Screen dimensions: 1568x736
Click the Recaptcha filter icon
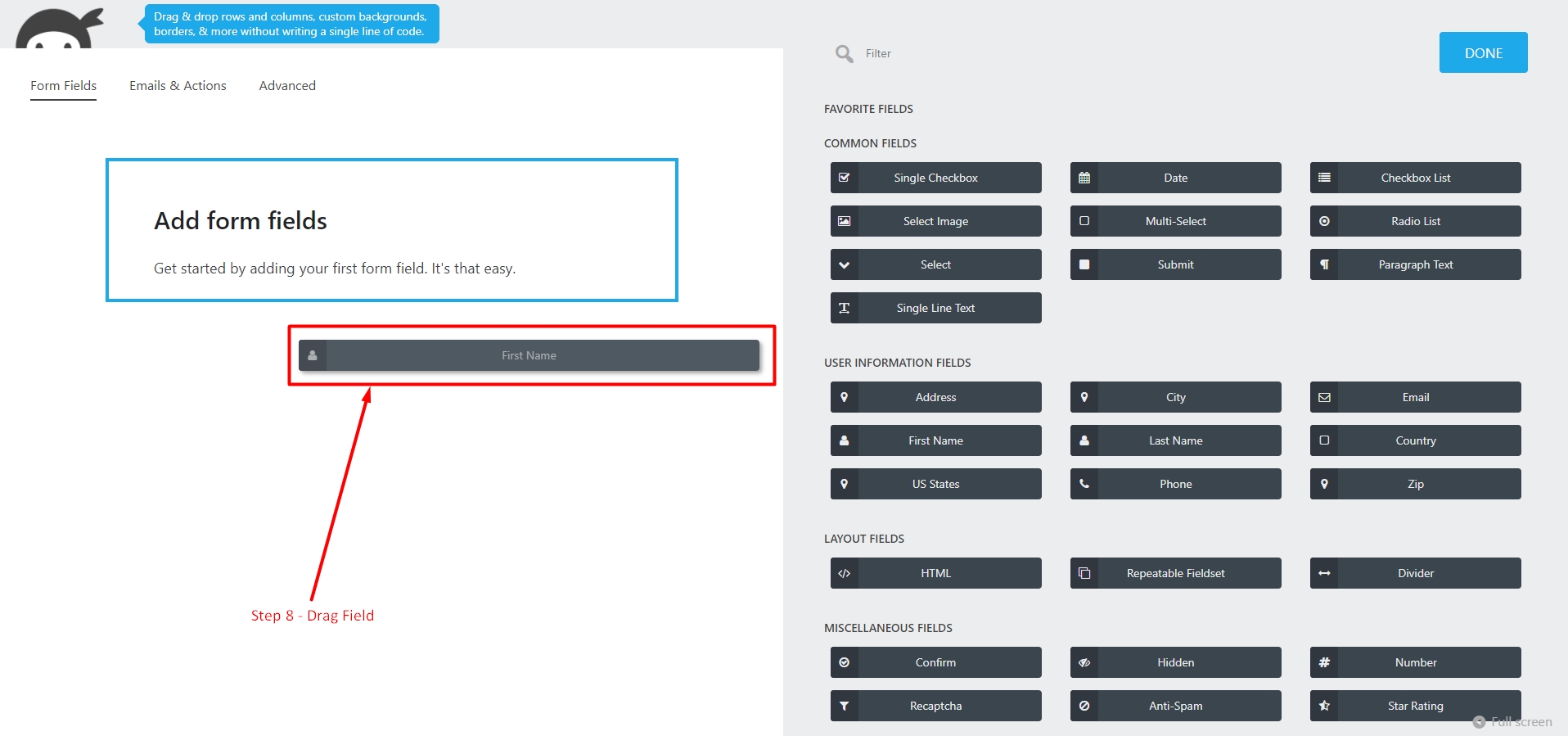pos(844,706)
